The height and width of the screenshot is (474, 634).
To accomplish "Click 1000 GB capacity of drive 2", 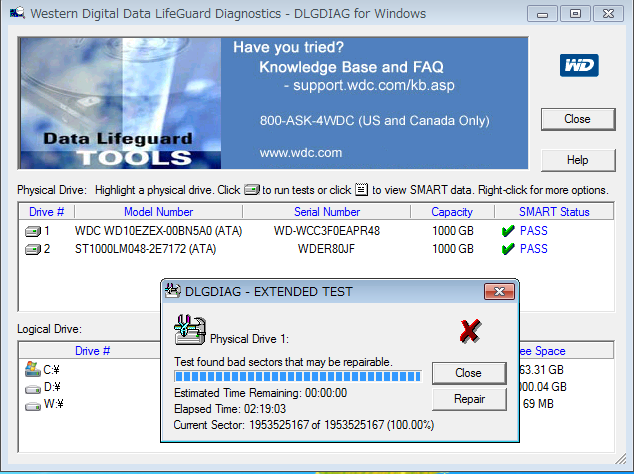I will [453, 249].
